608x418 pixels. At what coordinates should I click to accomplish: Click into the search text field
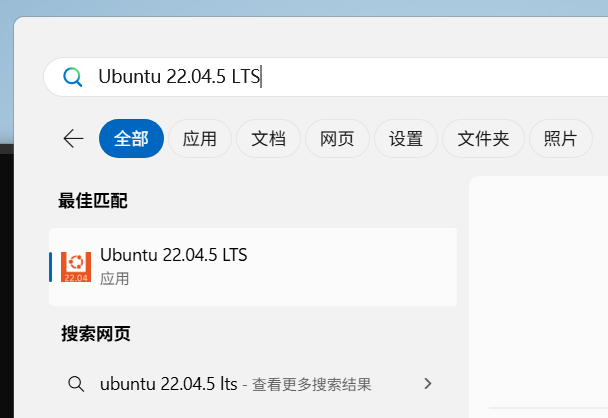click(x=400, y=77)
